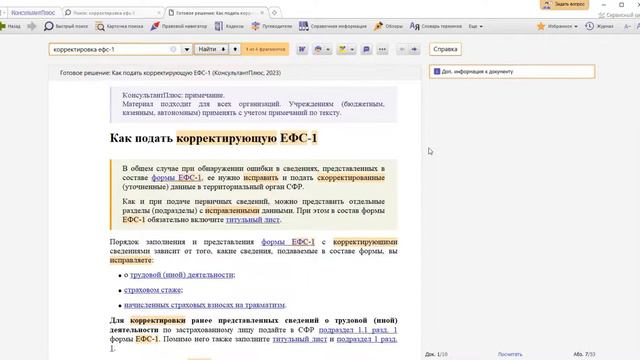The image size is (640, 360).
Task: Open a new tab with plus
Action: click(x=274, y=13)
